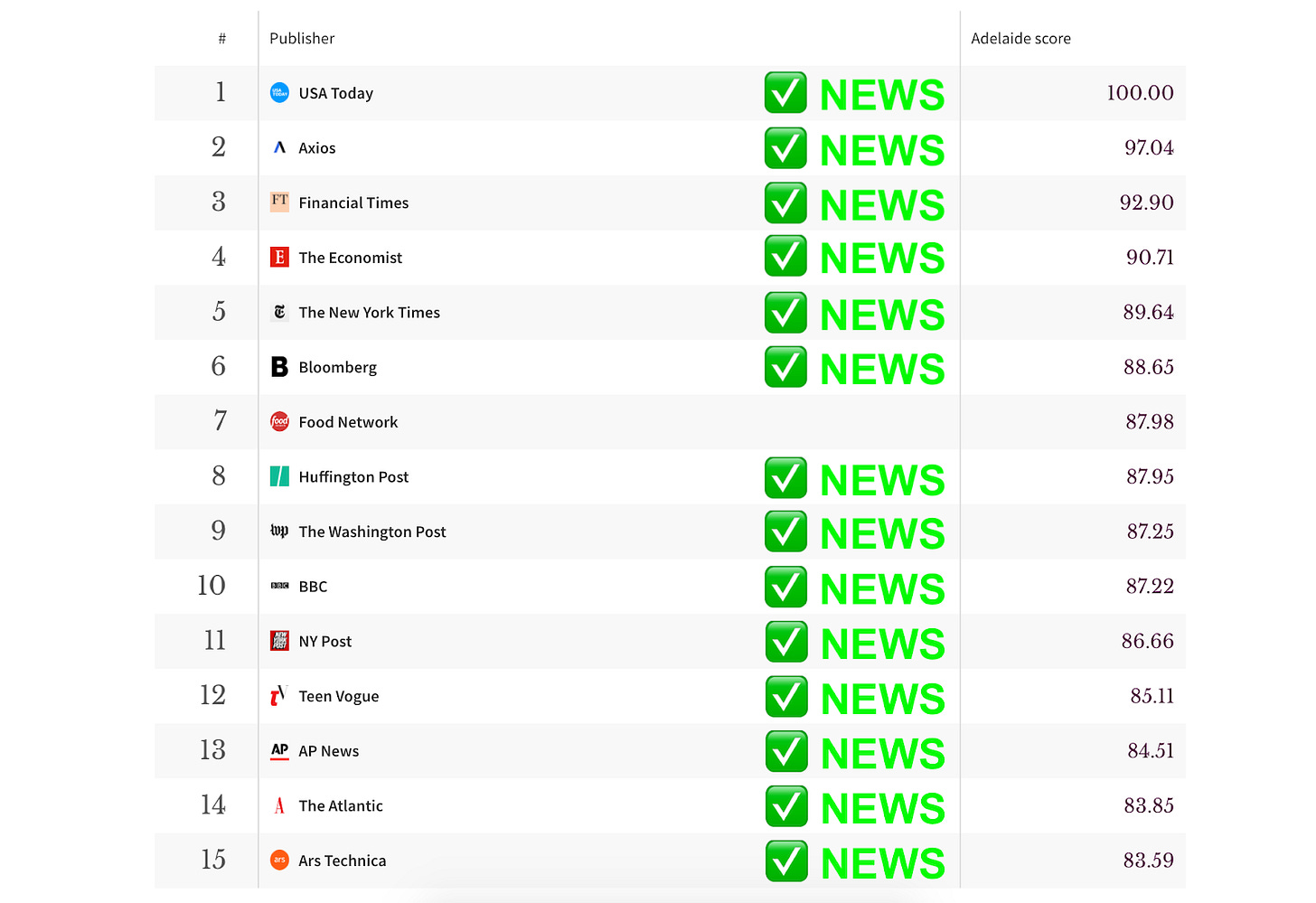
Task: Click The Washington Post wp logo
Action: (x=279, y=531)
